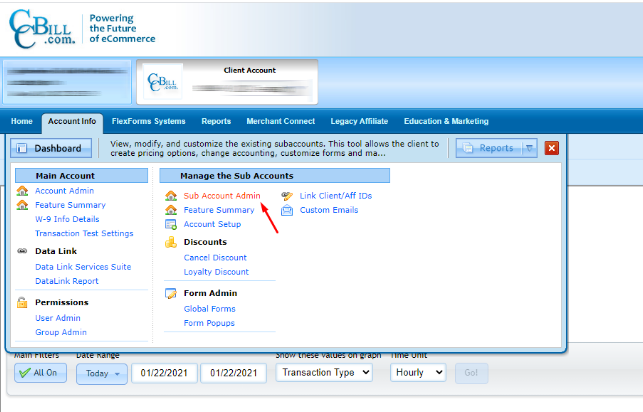
Task: Click the house icon beside Sub Account Admin
Action: click(171, 196)
